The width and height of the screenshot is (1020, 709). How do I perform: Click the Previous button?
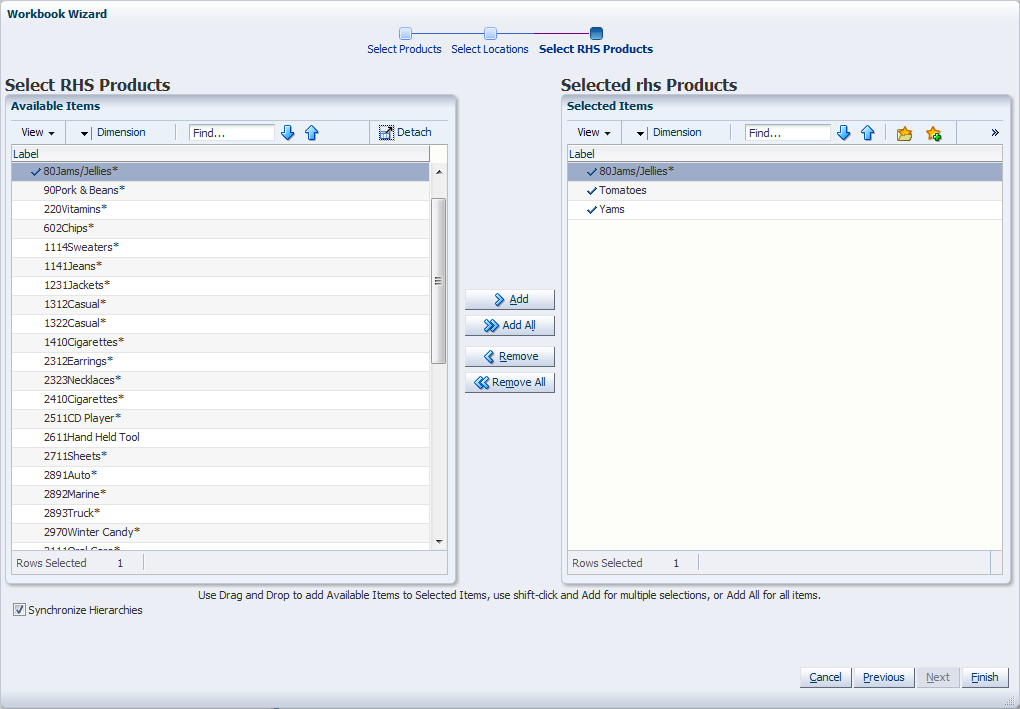click(883, 677)
